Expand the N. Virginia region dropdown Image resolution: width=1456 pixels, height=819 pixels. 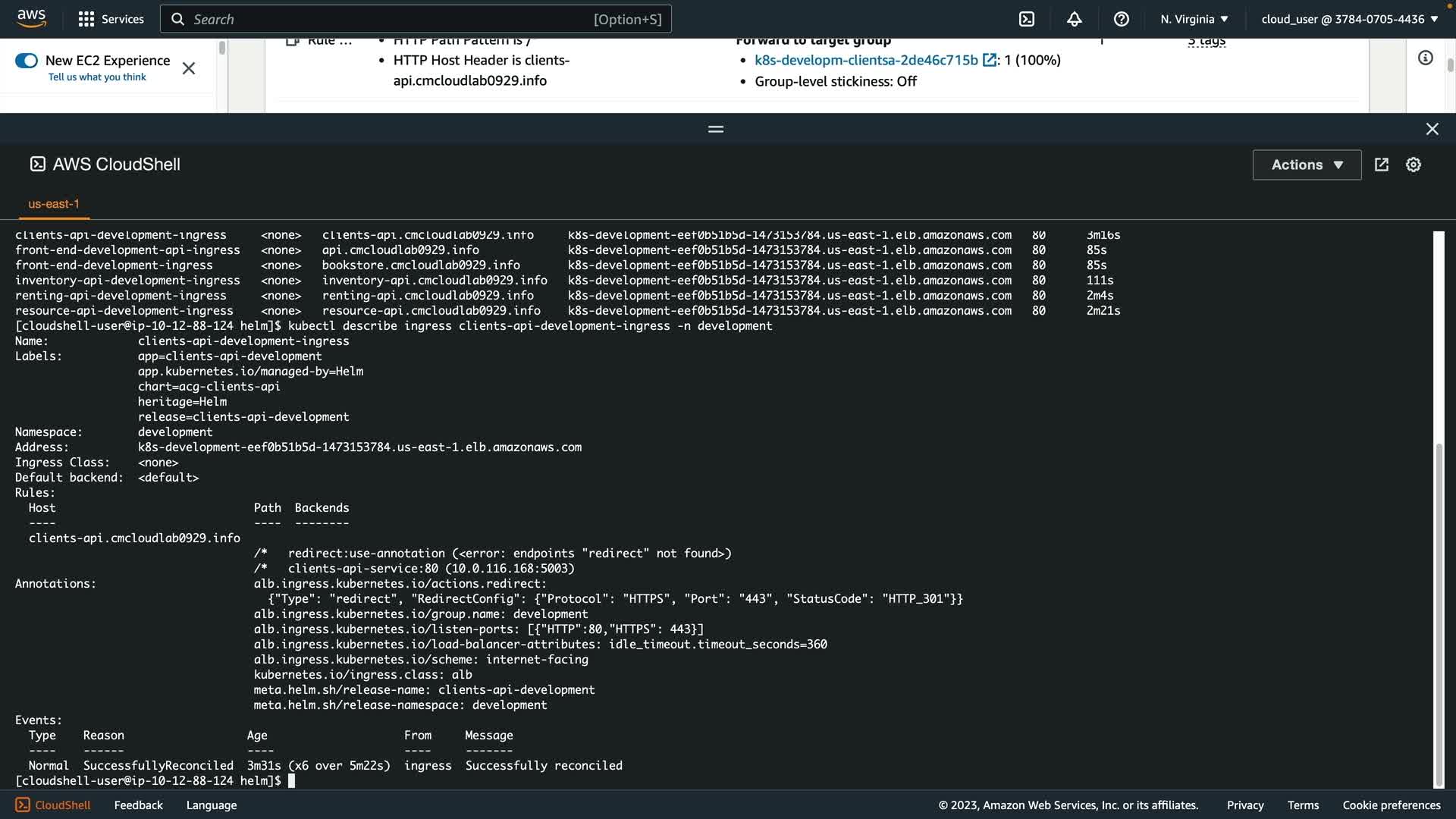coord(1194,19)
